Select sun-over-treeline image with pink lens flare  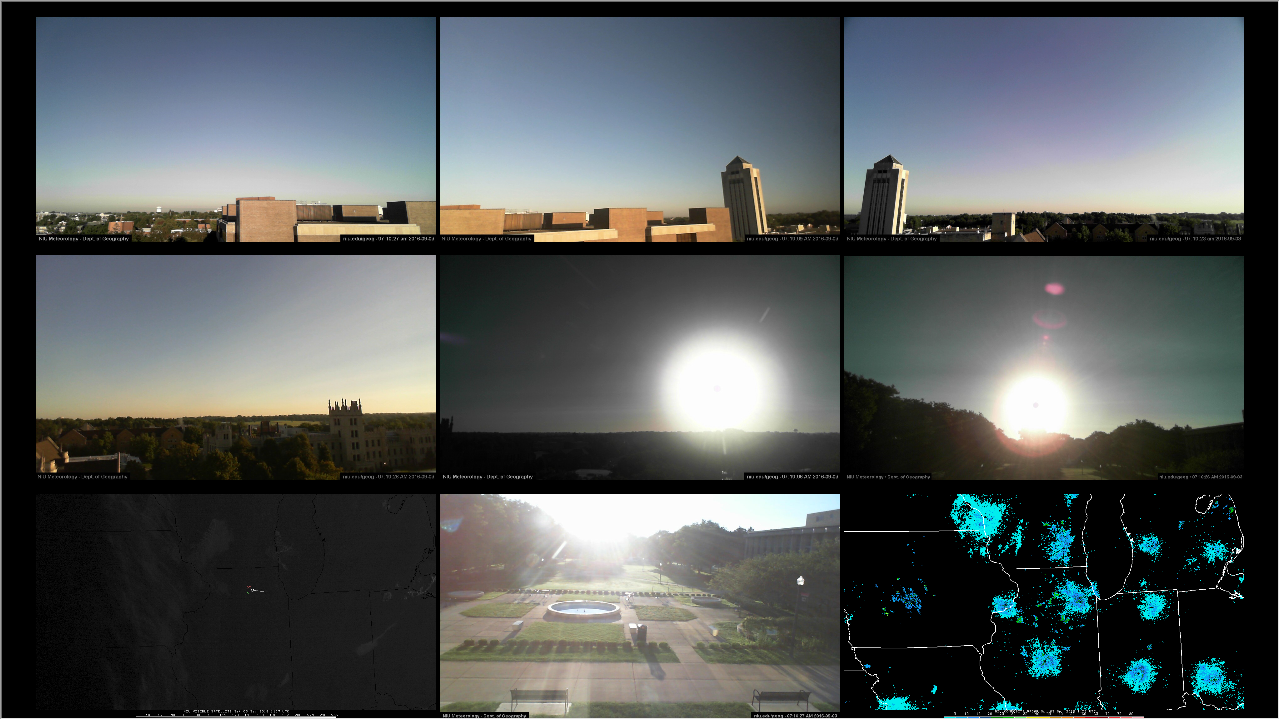[1044, 367]
